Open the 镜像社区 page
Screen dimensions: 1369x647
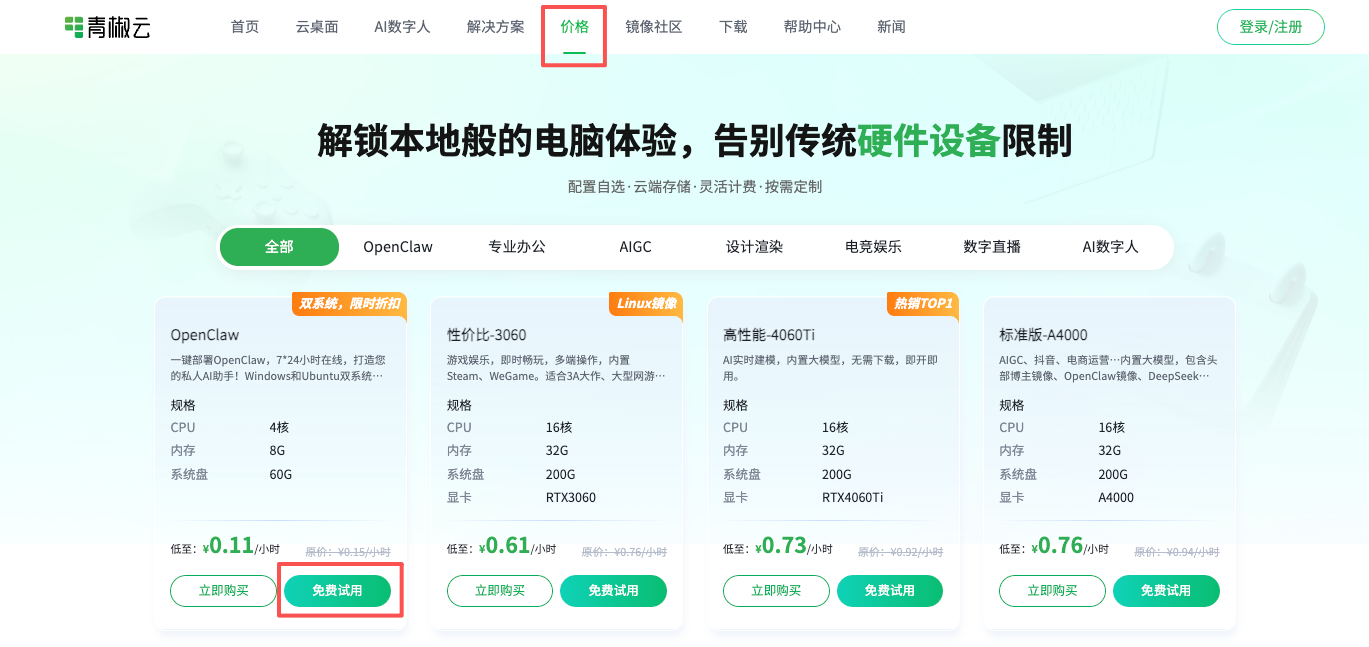point(653,27)
